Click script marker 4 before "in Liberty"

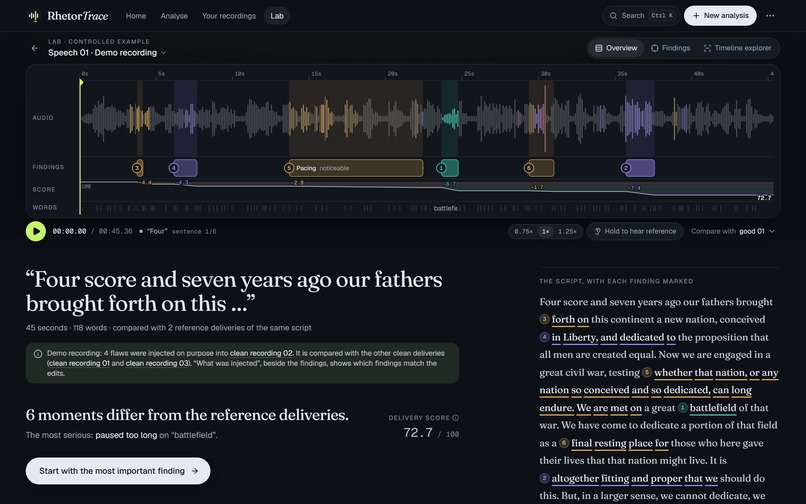544,337
